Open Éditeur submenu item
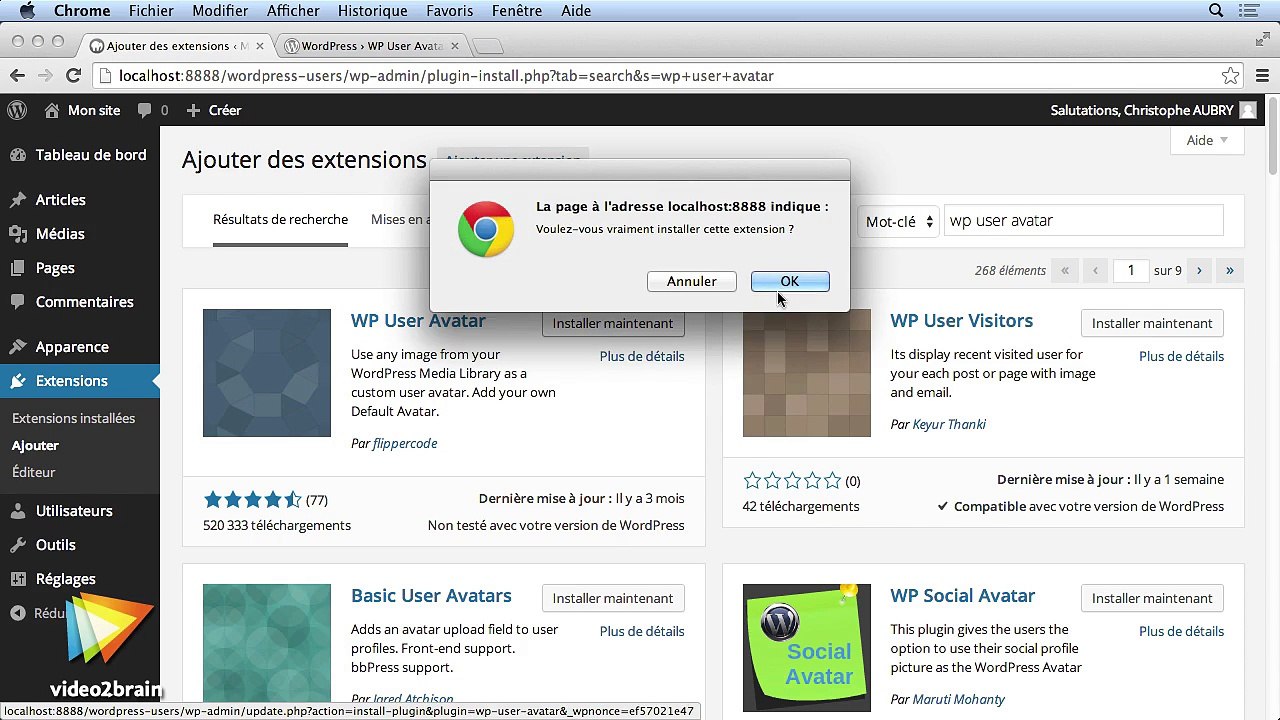1280x720 pixels. point(33,472)
